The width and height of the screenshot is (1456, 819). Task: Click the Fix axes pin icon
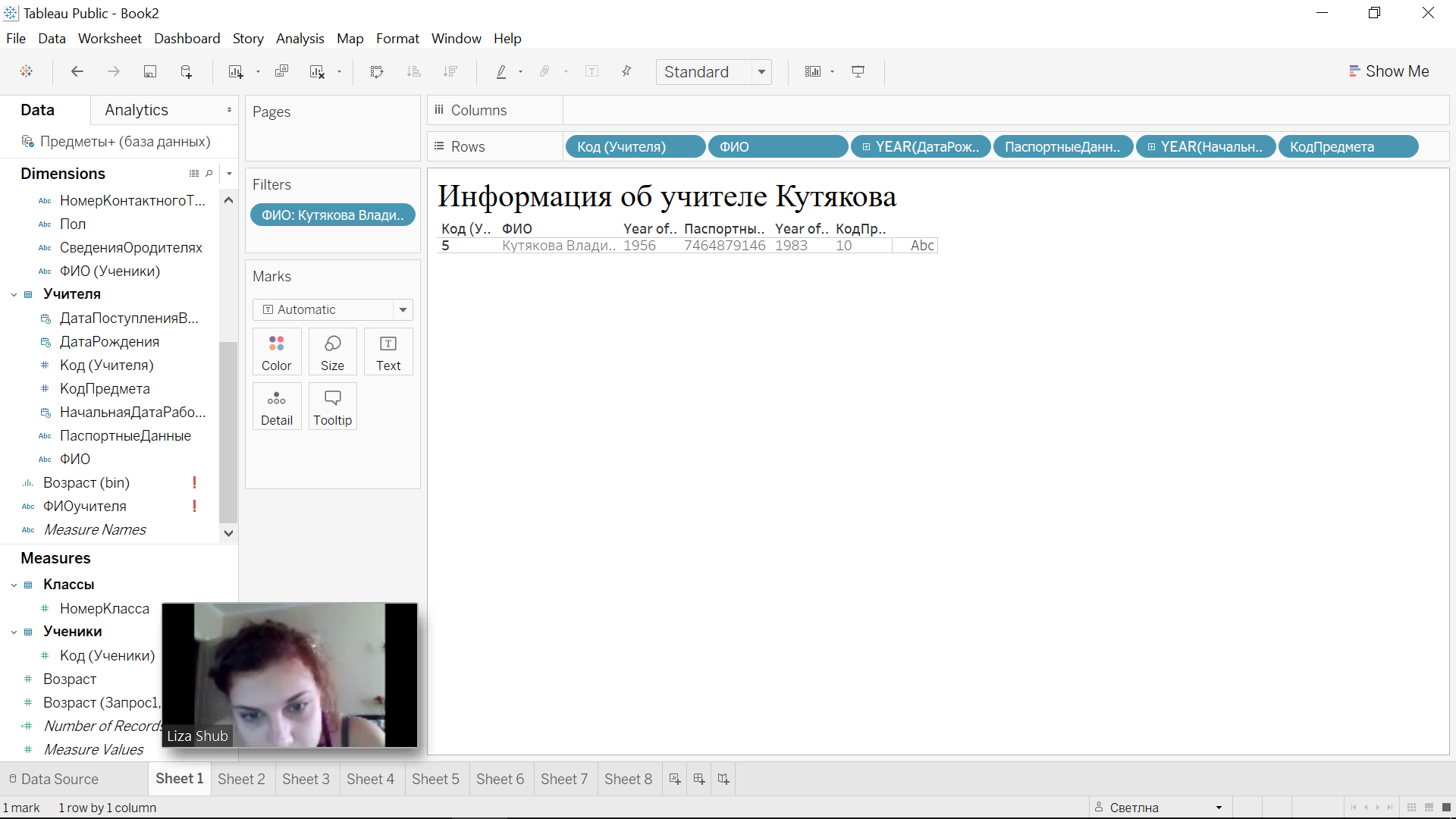click(x=626, y=71)
